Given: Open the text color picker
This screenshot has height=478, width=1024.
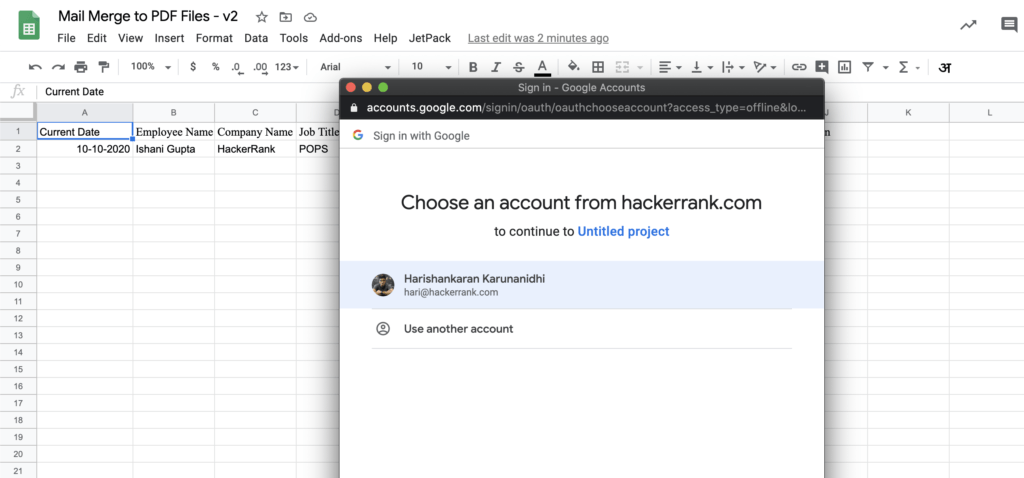Looking at the screenshot, I should click(x=542, y=67).
